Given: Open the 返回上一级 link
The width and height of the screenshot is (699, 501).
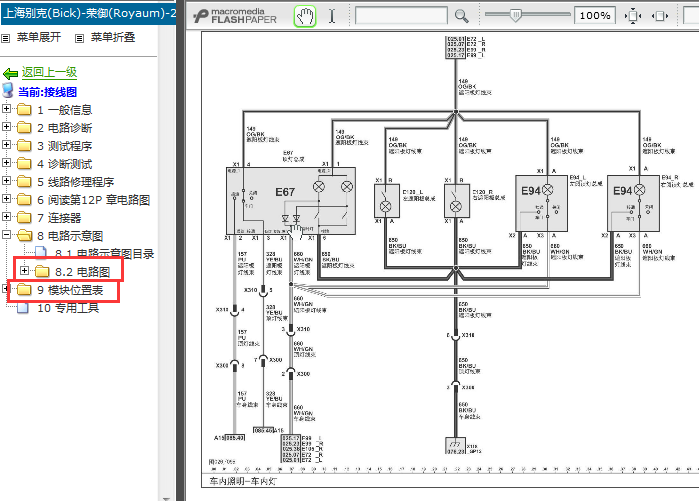Looking at the screenshot, I should [49, 72].
